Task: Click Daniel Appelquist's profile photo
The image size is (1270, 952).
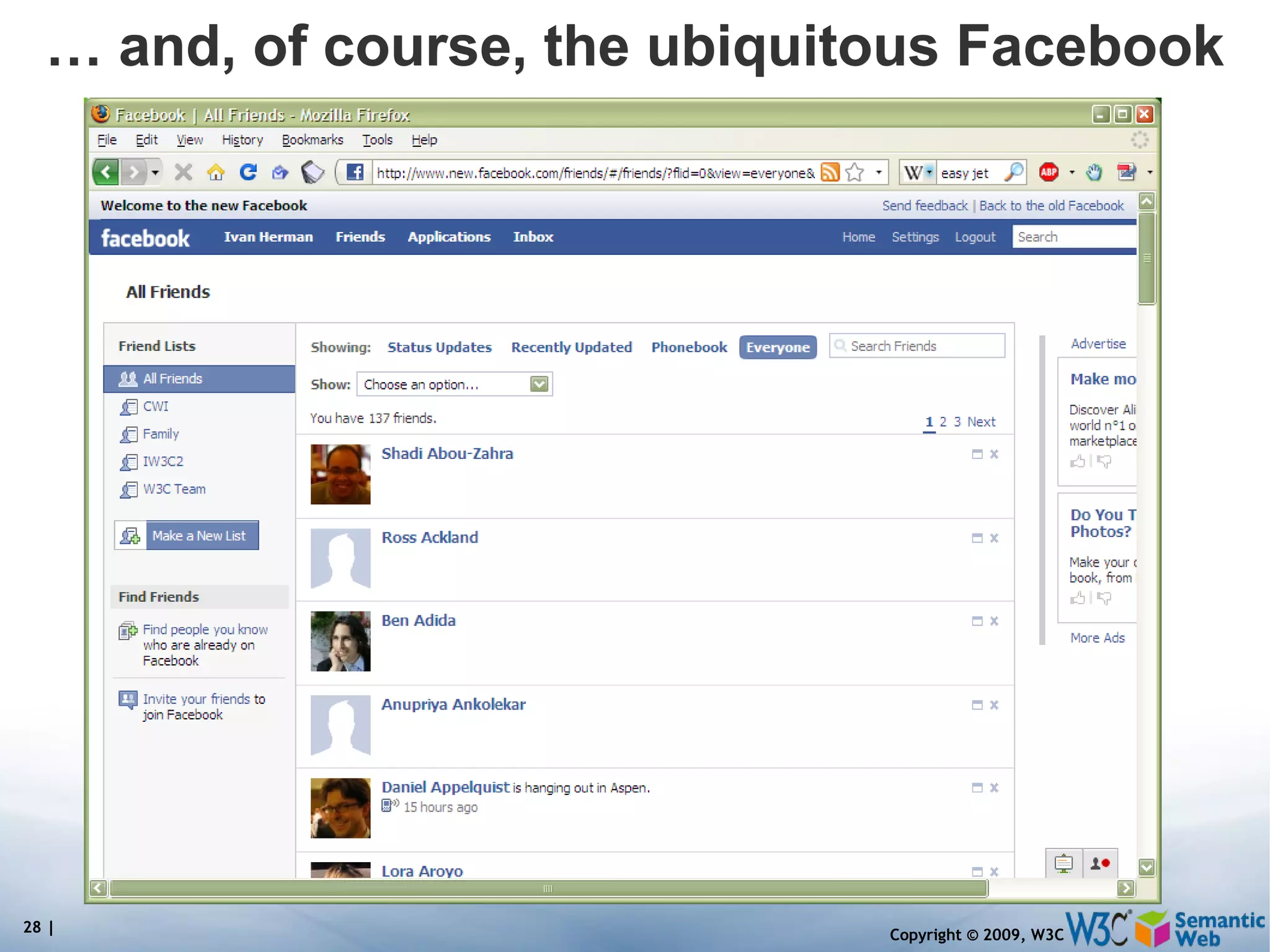Action: (340, 807)
